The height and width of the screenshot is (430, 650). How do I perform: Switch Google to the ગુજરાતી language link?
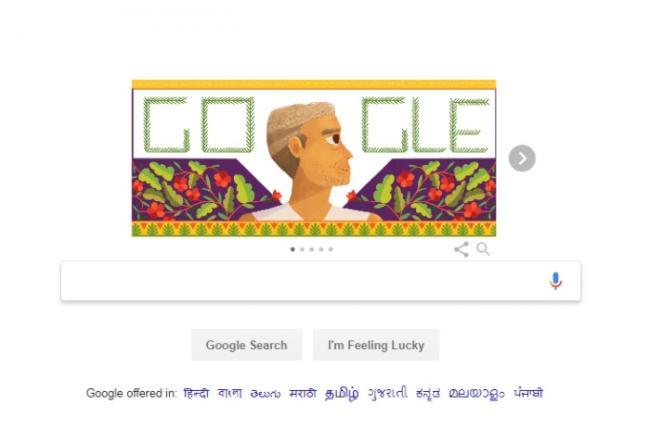(388, 393)
